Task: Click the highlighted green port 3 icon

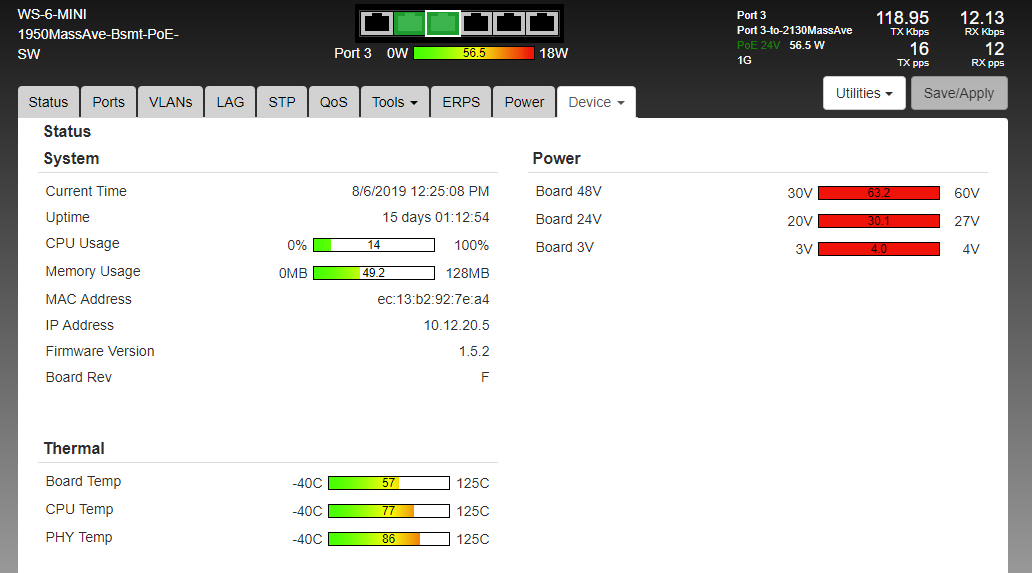Action: 442,23
